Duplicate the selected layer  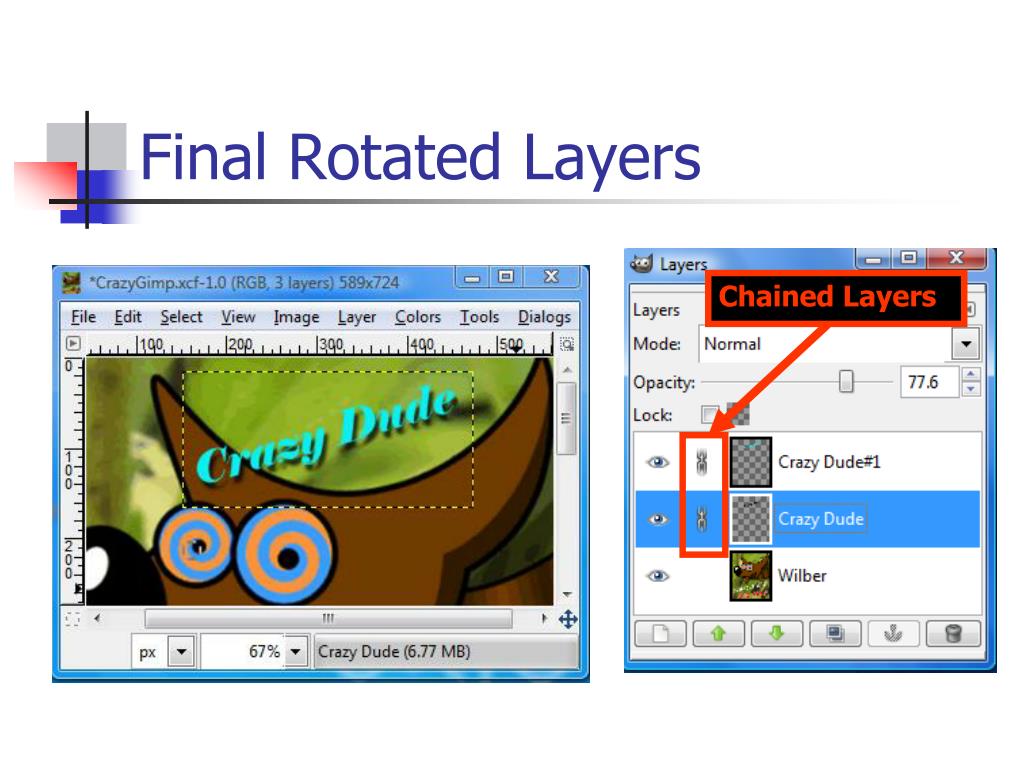[x=835, y=633]
